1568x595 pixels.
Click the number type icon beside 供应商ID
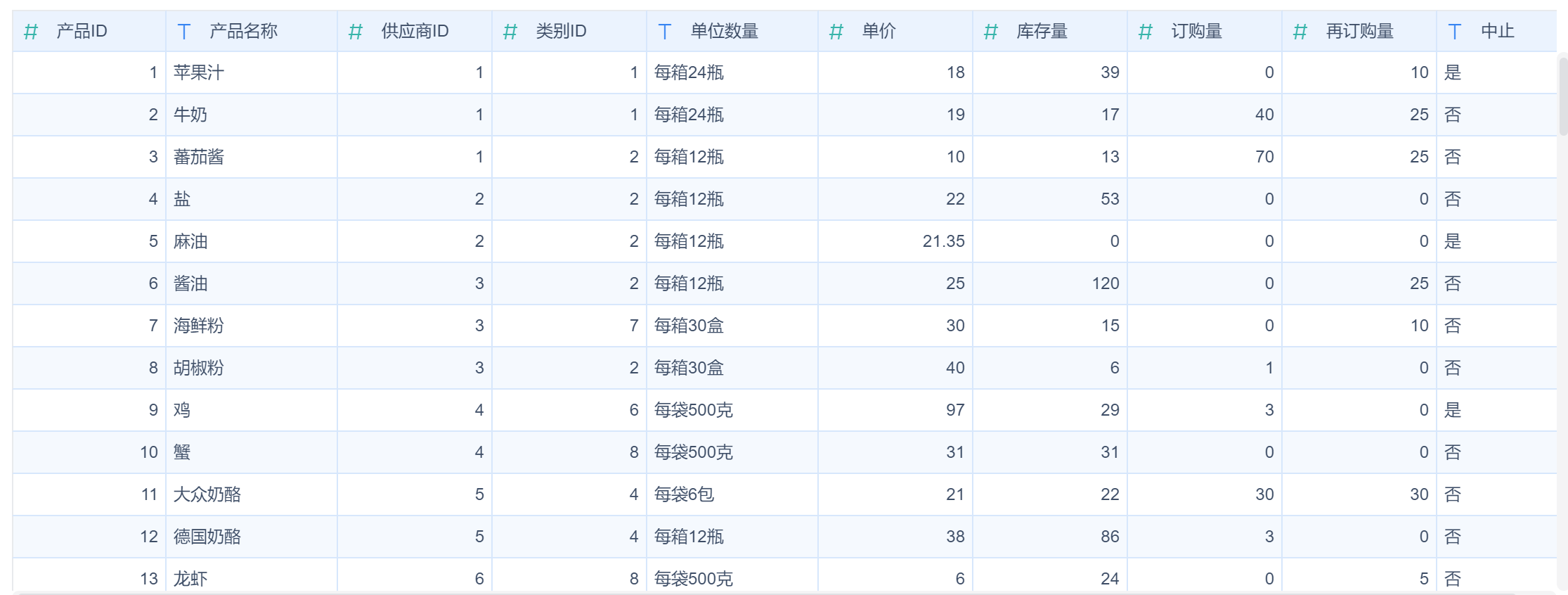click(x=356, y=32)
